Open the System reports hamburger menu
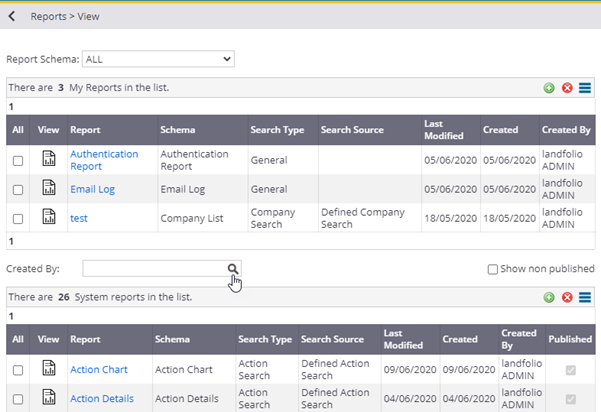 tap(585, 297)
